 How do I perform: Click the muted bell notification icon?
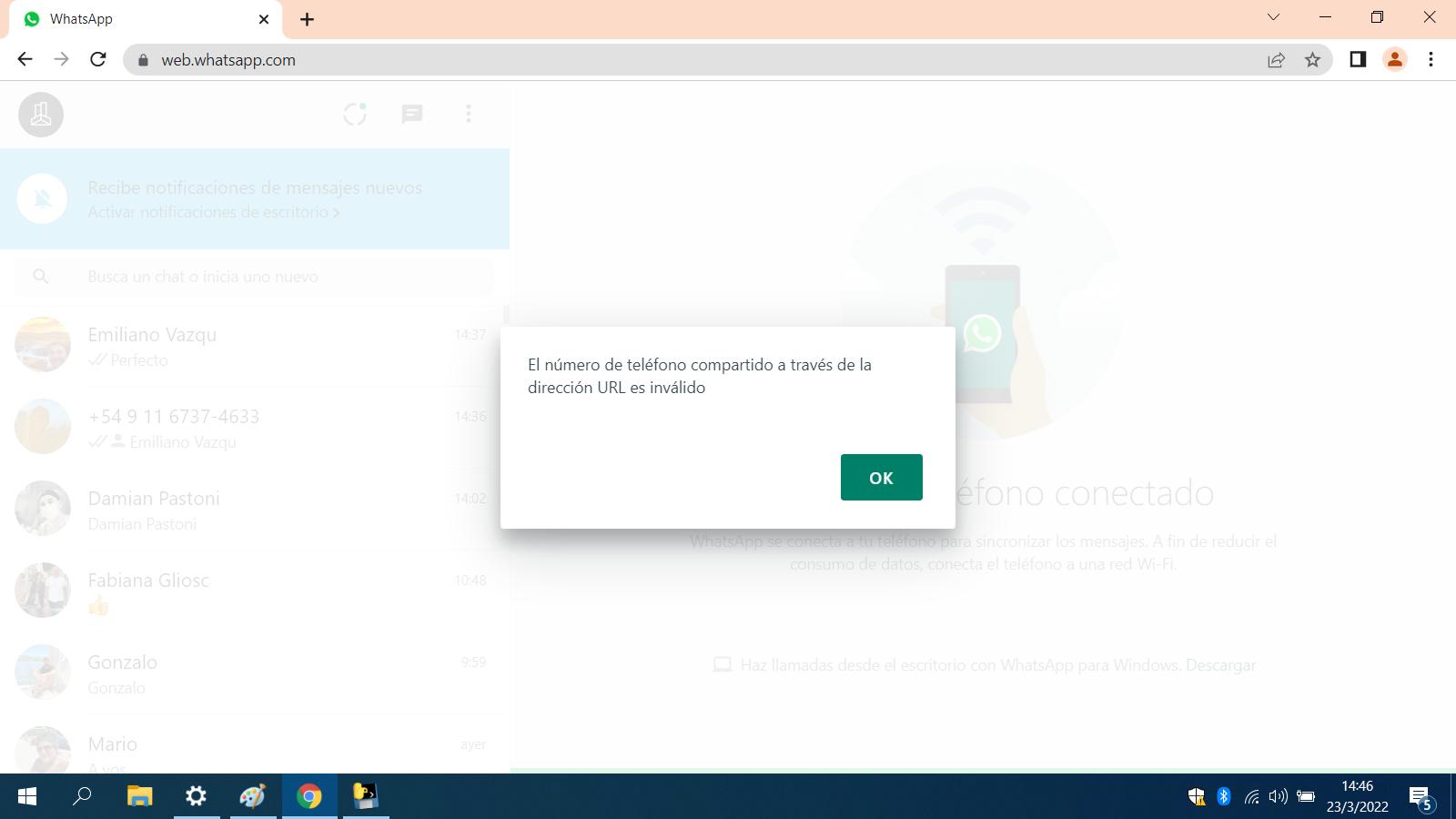tap(42, 198)
